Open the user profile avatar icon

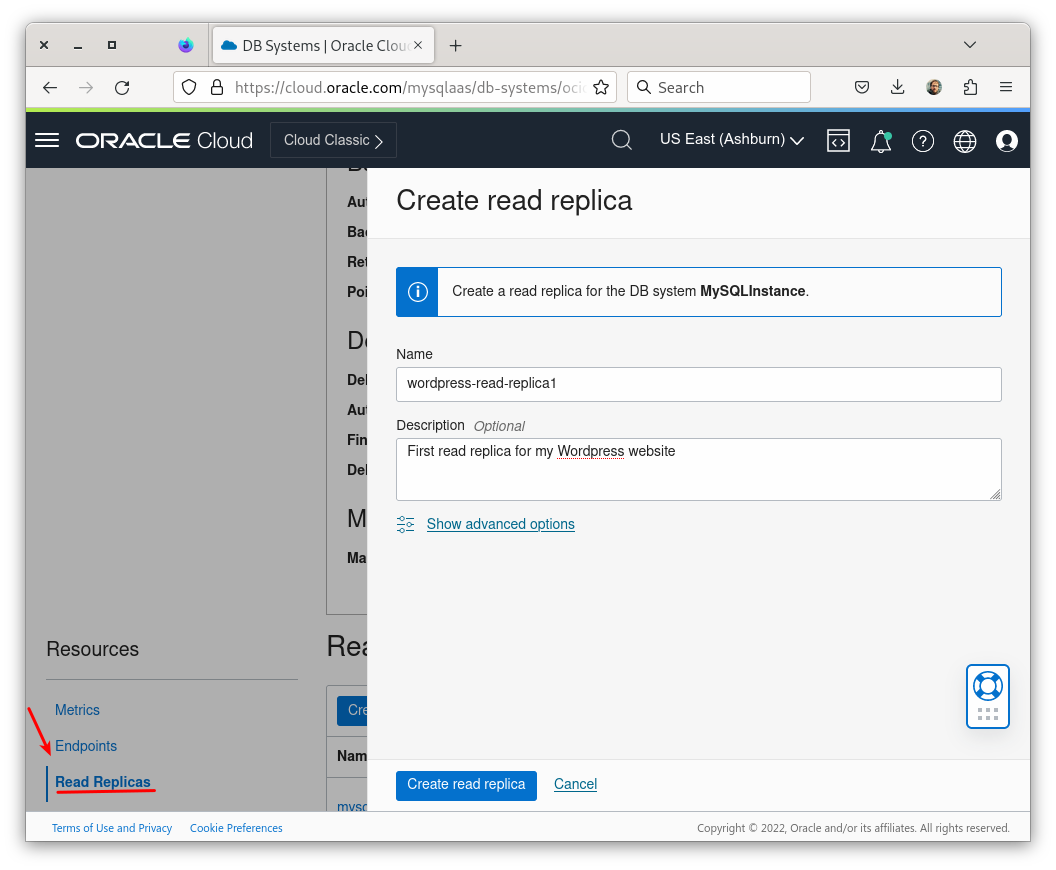pyautogui.click(x=1007, y=141)
